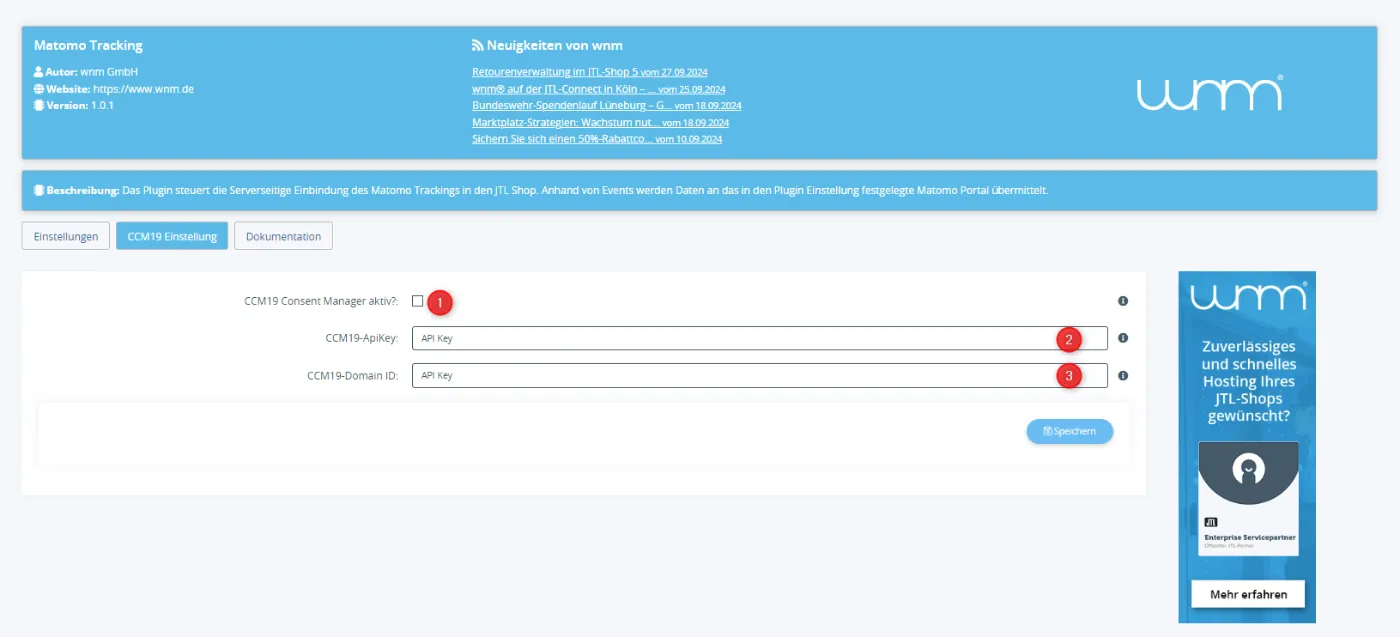Open Marktplatz-Strategien: Wachstum news link
The image size is (1400, 637).
coord(600,122)
